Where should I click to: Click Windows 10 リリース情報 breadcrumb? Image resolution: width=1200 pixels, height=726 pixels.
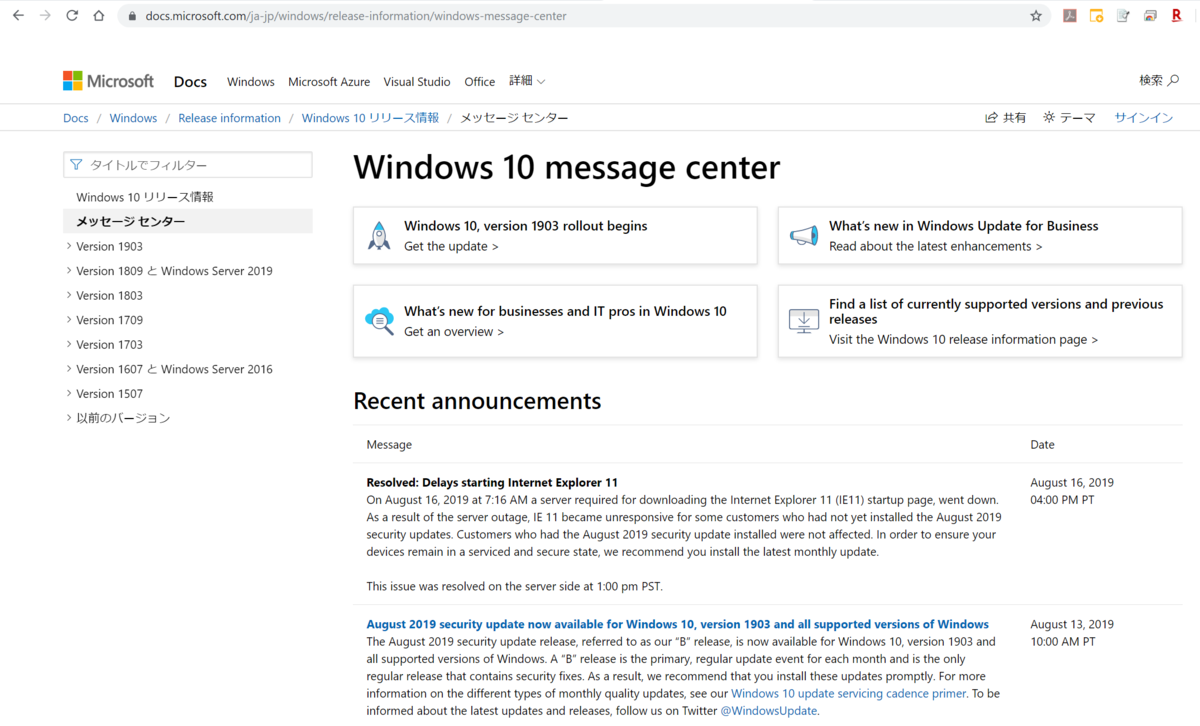coord(370,118)
